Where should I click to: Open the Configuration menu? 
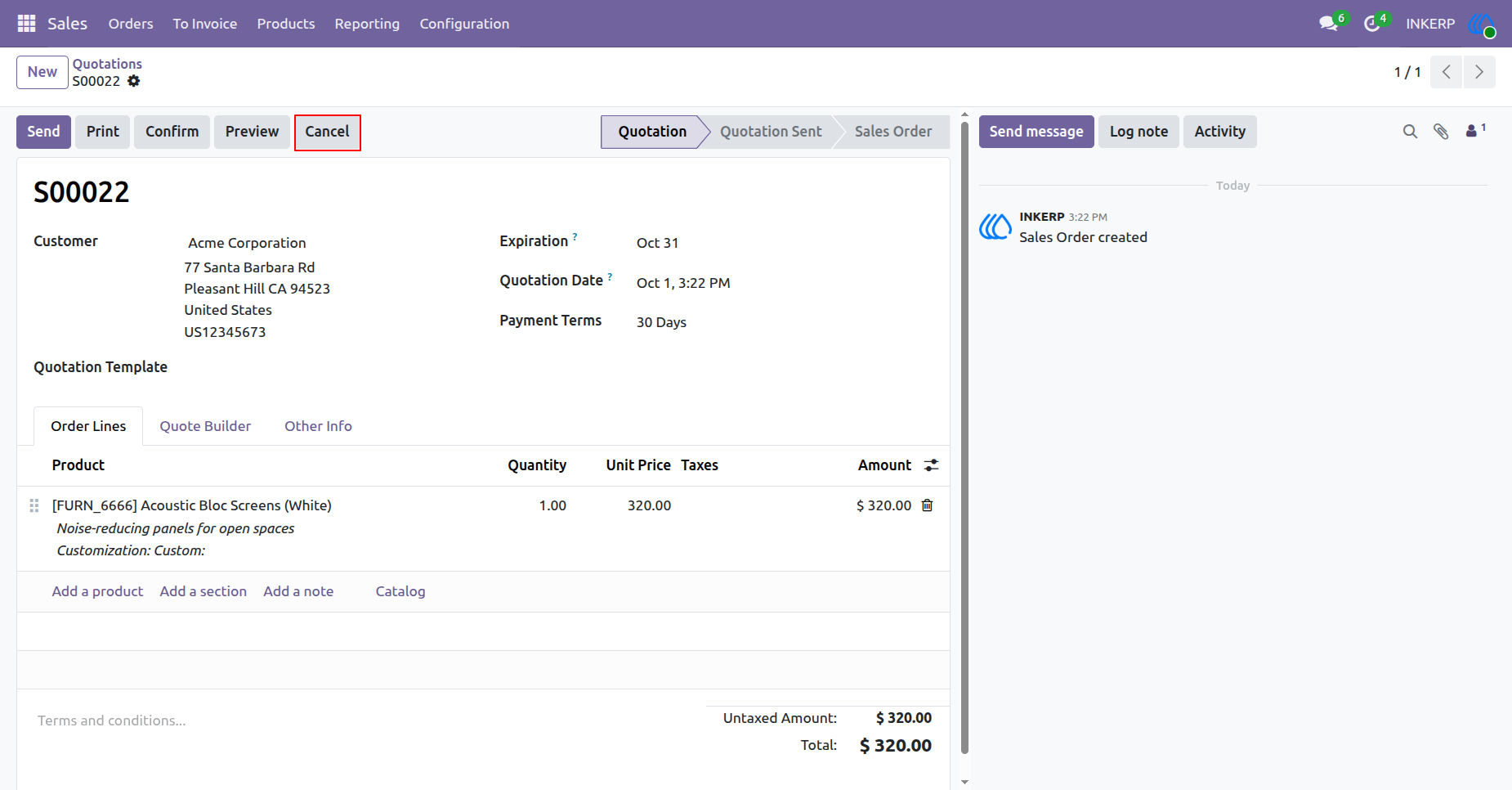point(464,24)
